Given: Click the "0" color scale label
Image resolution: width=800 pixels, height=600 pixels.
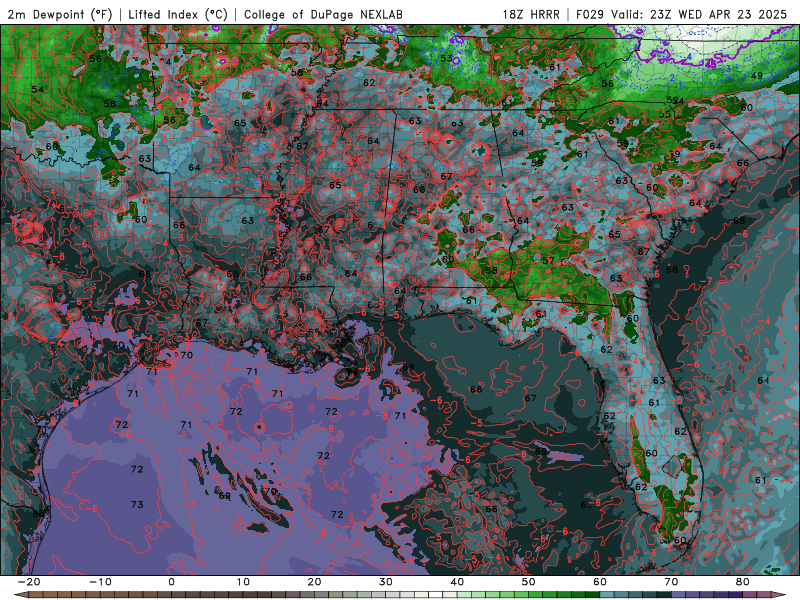Looking at the screenshot, I should (x=171, y=582).
